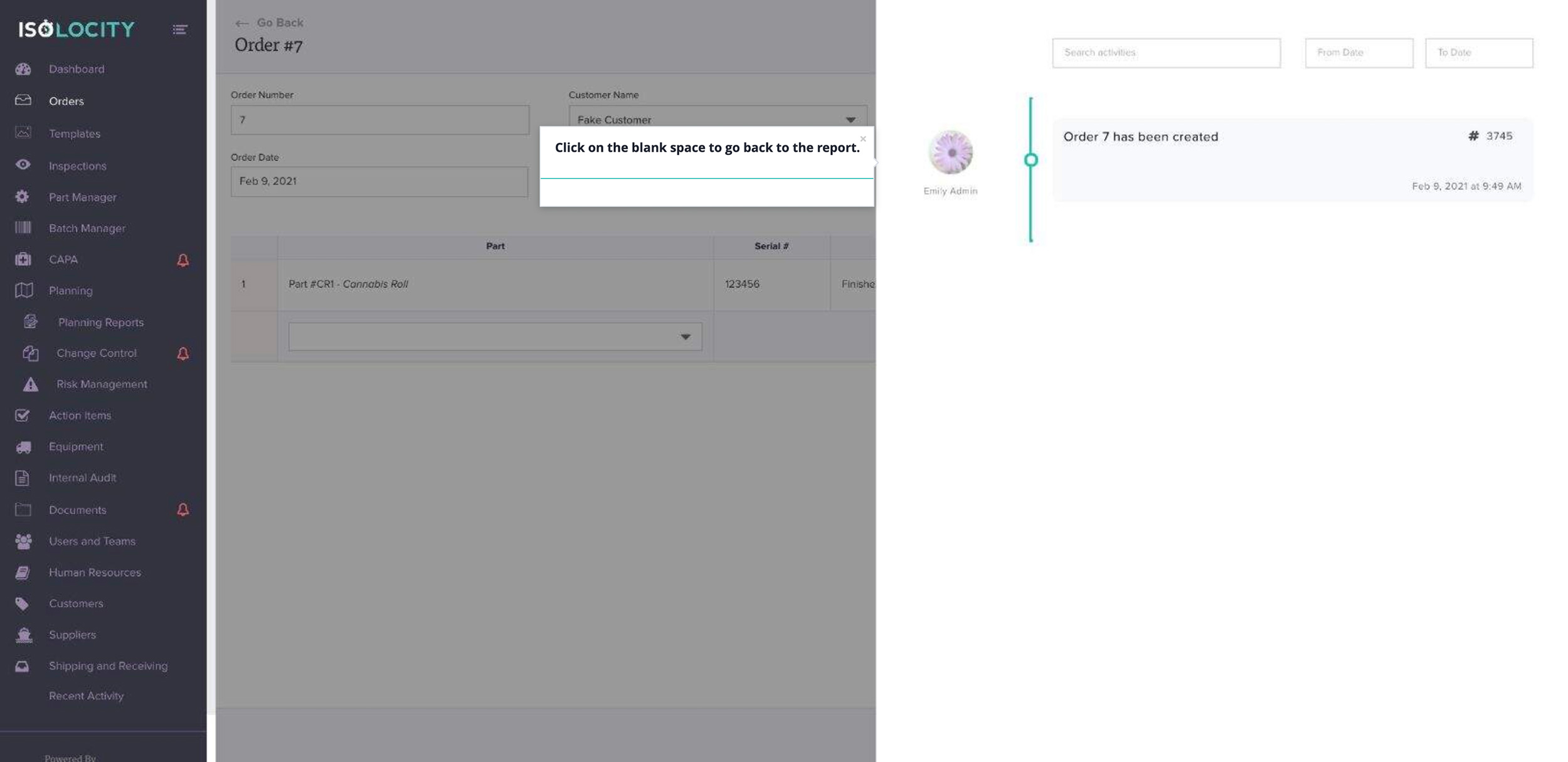Click the Go Back link

click(x=280, y=23)
